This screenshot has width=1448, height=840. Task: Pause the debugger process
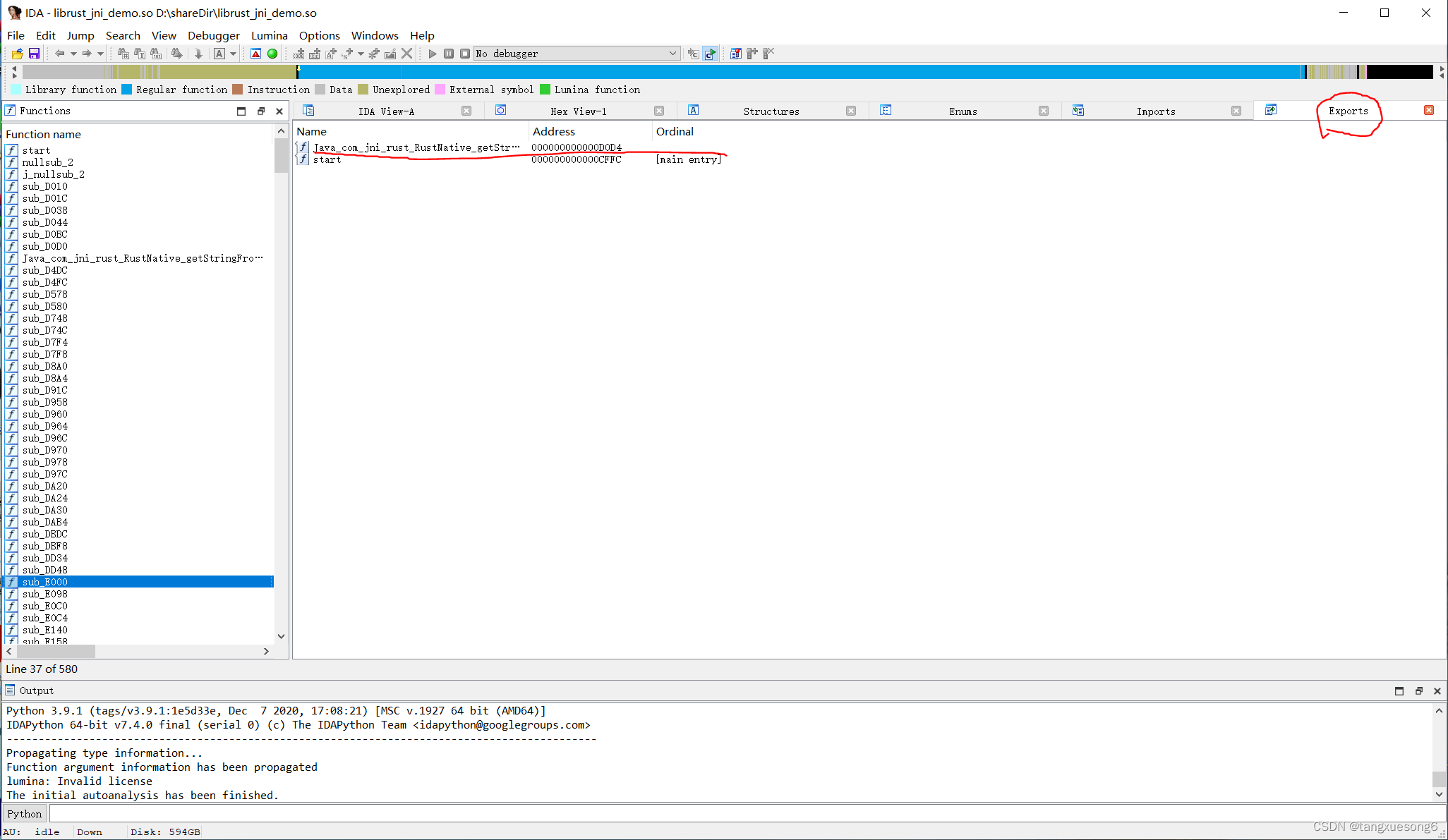[449, 54]
